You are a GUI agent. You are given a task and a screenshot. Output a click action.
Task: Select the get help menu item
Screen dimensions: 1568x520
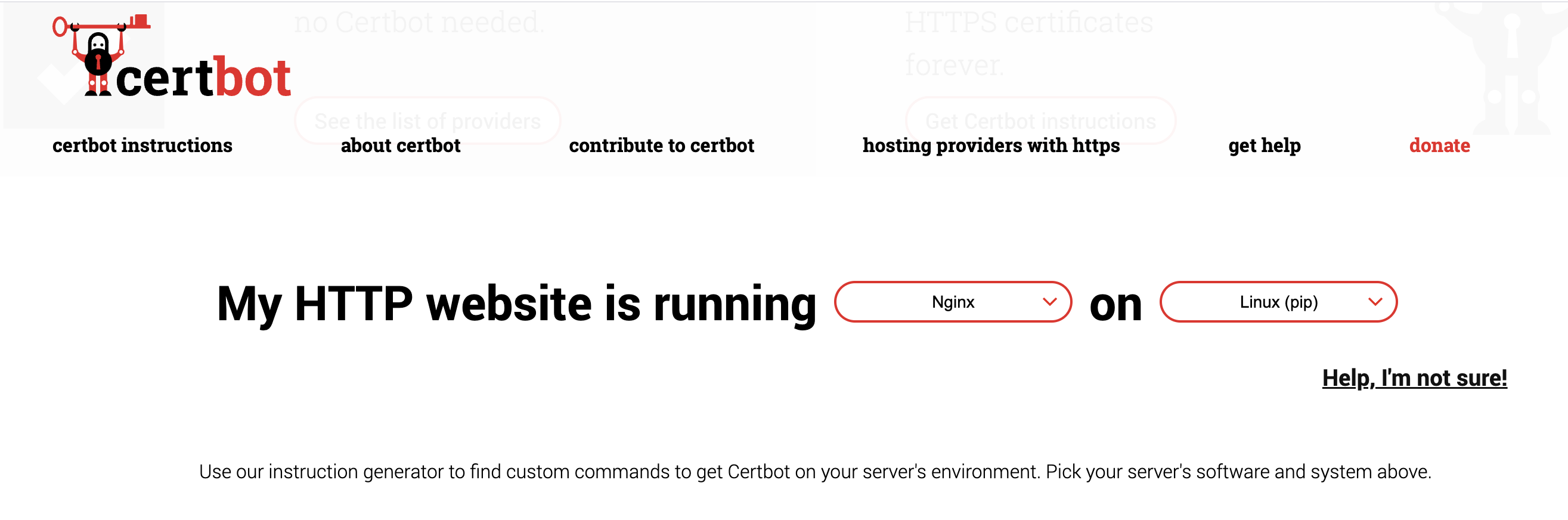1265,146
